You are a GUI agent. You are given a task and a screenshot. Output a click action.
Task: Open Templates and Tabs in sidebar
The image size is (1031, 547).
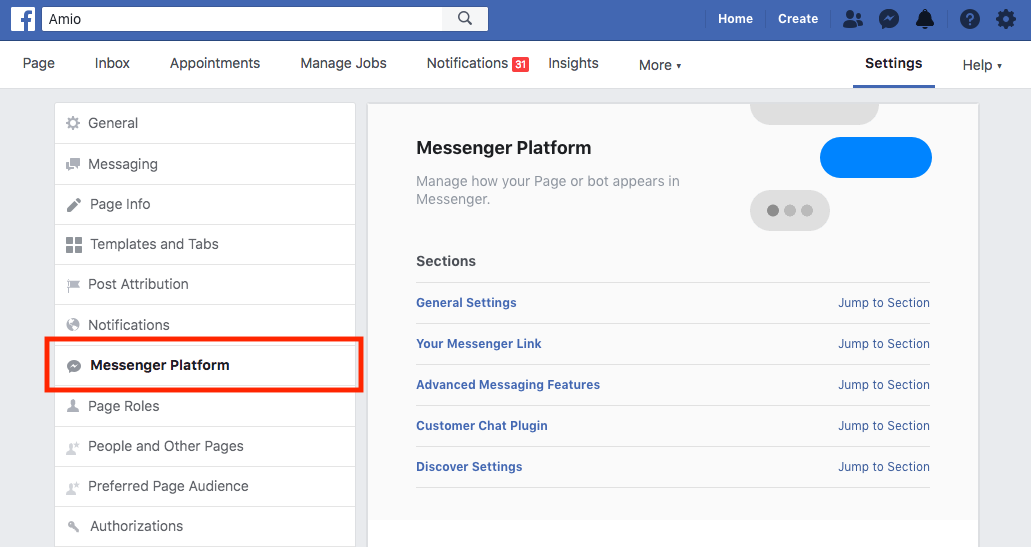(x=205, y=245)
